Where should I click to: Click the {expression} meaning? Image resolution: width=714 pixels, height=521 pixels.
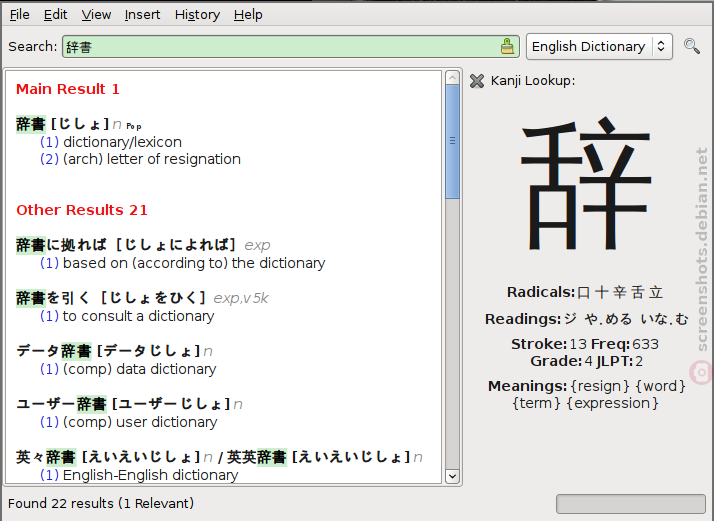[612, 403]
